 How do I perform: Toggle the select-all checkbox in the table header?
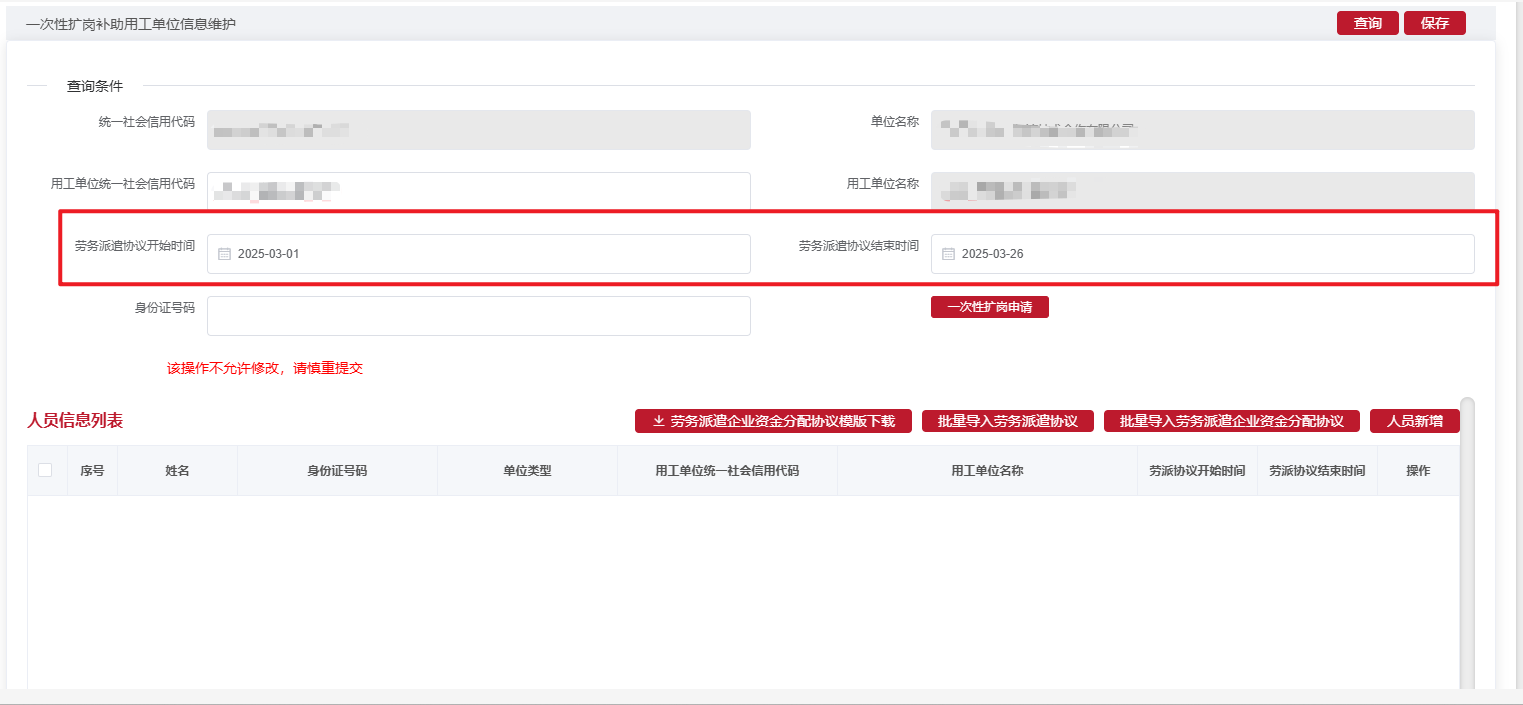coord(45,469)
